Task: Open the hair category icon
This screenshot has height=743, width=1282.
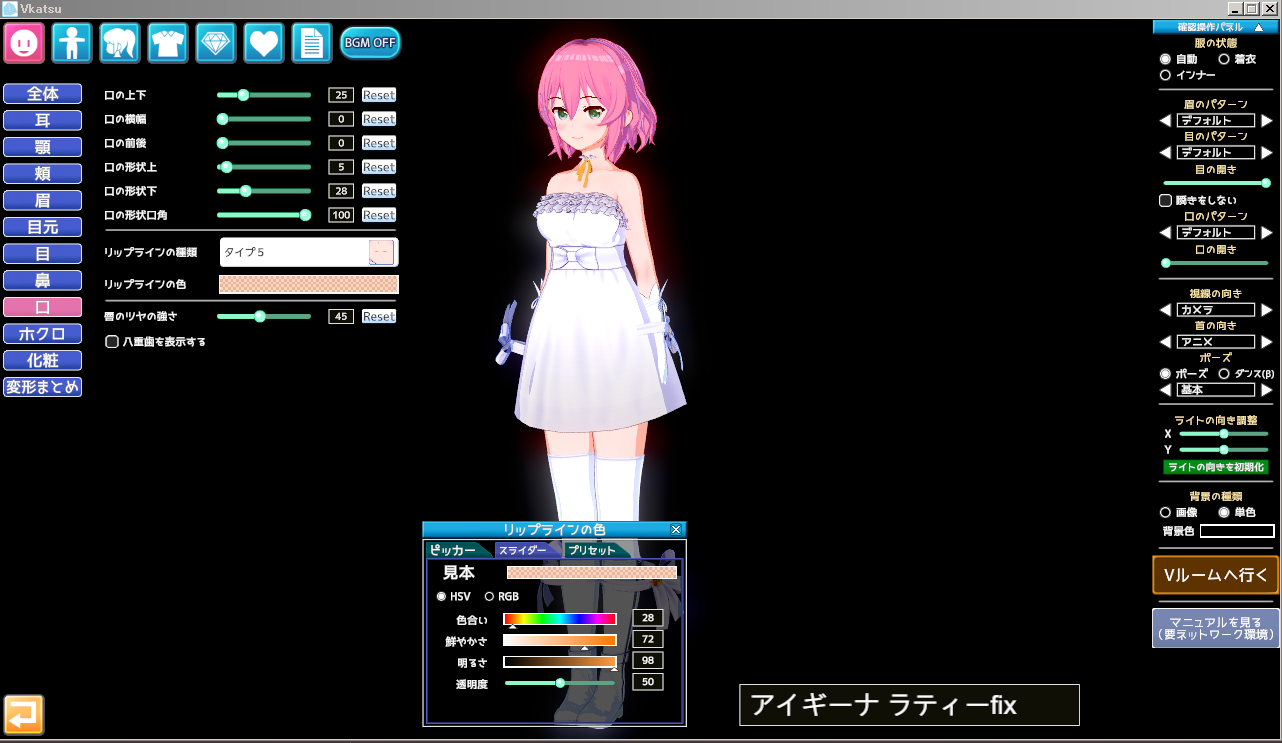Action: click(120, 43)
